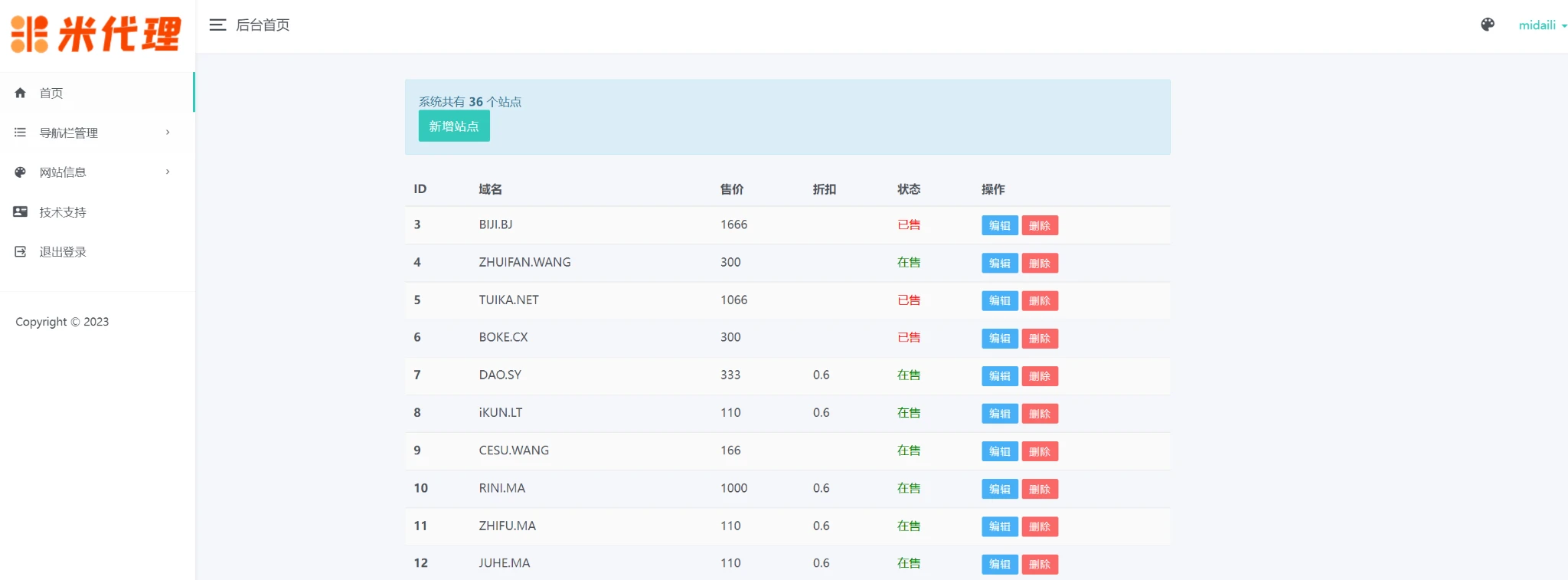The width and height of the screenshot is (1568, 580).
Task: Click the hamburger menu toggle icon
Action: tap(217, 25)
